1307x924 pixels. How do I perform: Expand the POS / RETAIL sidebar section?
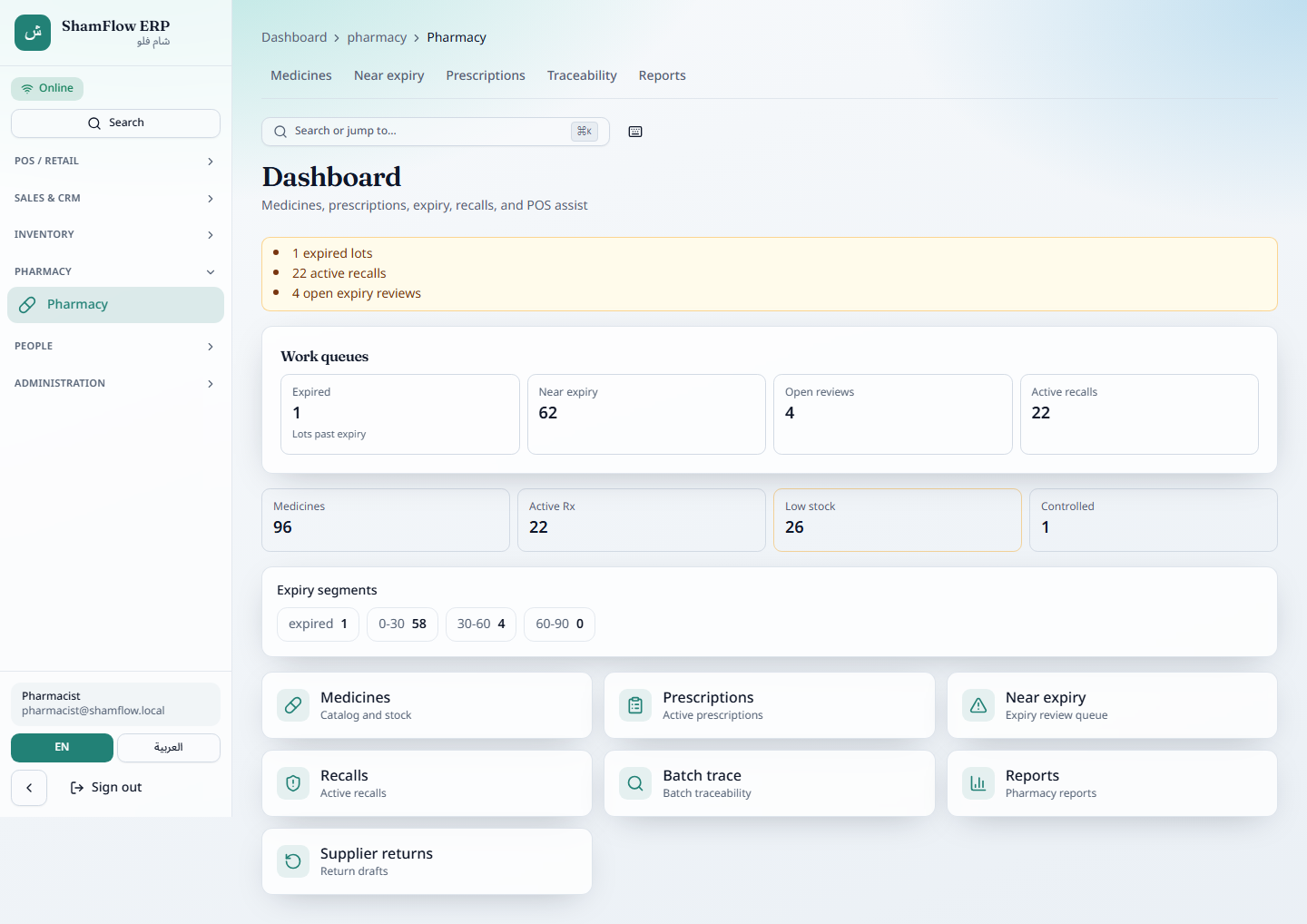(115, 162)
